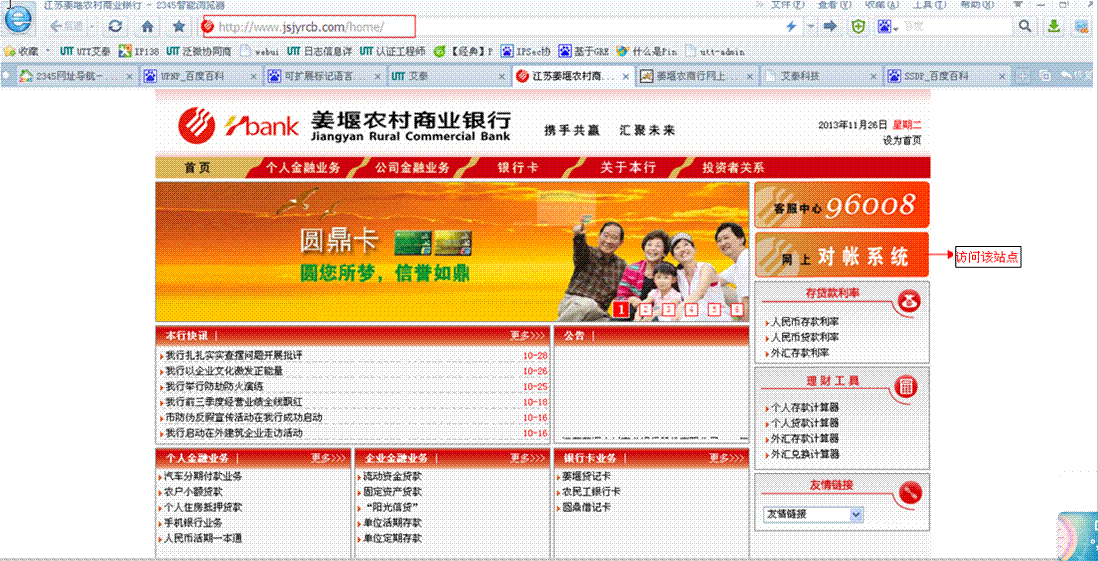The height and width of the screenshot is (561, 1098).
Task: Open the 个人贷款计算器 link
Action: (x=805, y=422)
